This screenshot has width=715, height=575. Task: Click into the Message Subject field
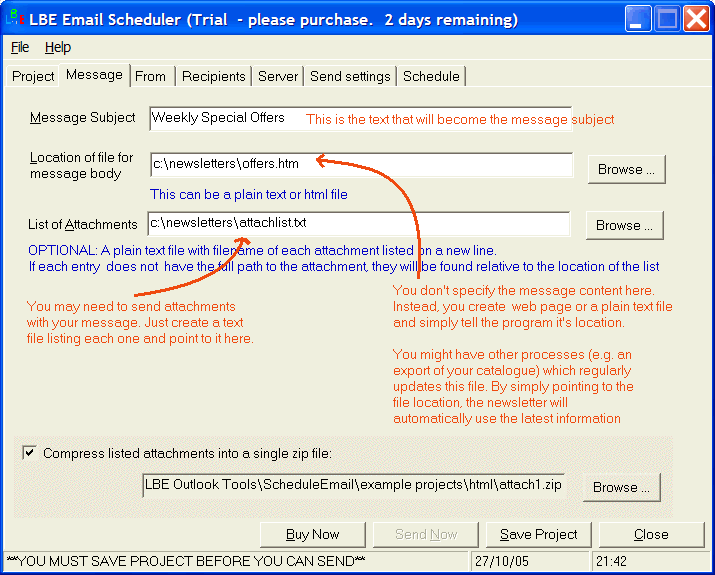[360, 119]
